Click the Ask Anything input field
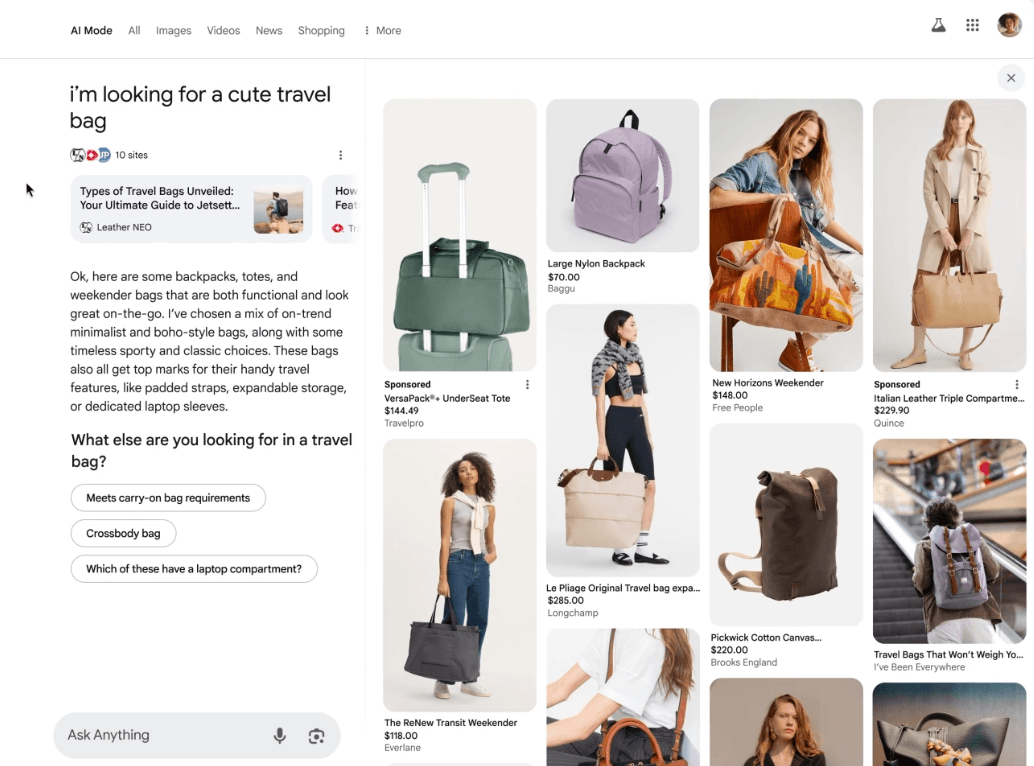The height and width of the screenshot is (766, 1034). (x=160, y=736)
